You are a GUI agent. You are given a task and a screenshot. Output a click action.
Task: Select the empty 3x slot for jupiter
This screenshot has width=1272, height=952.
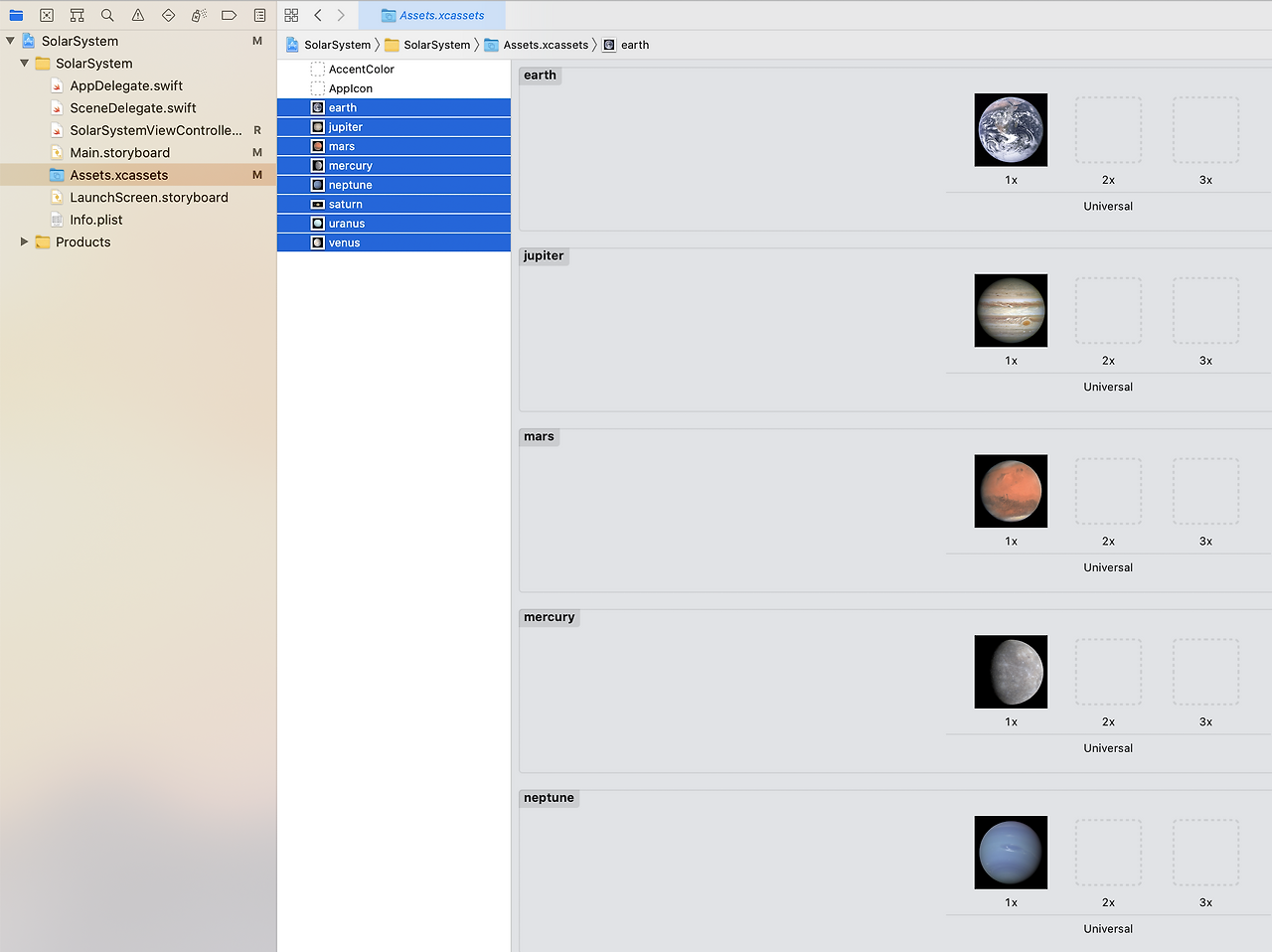(1205, 311)
